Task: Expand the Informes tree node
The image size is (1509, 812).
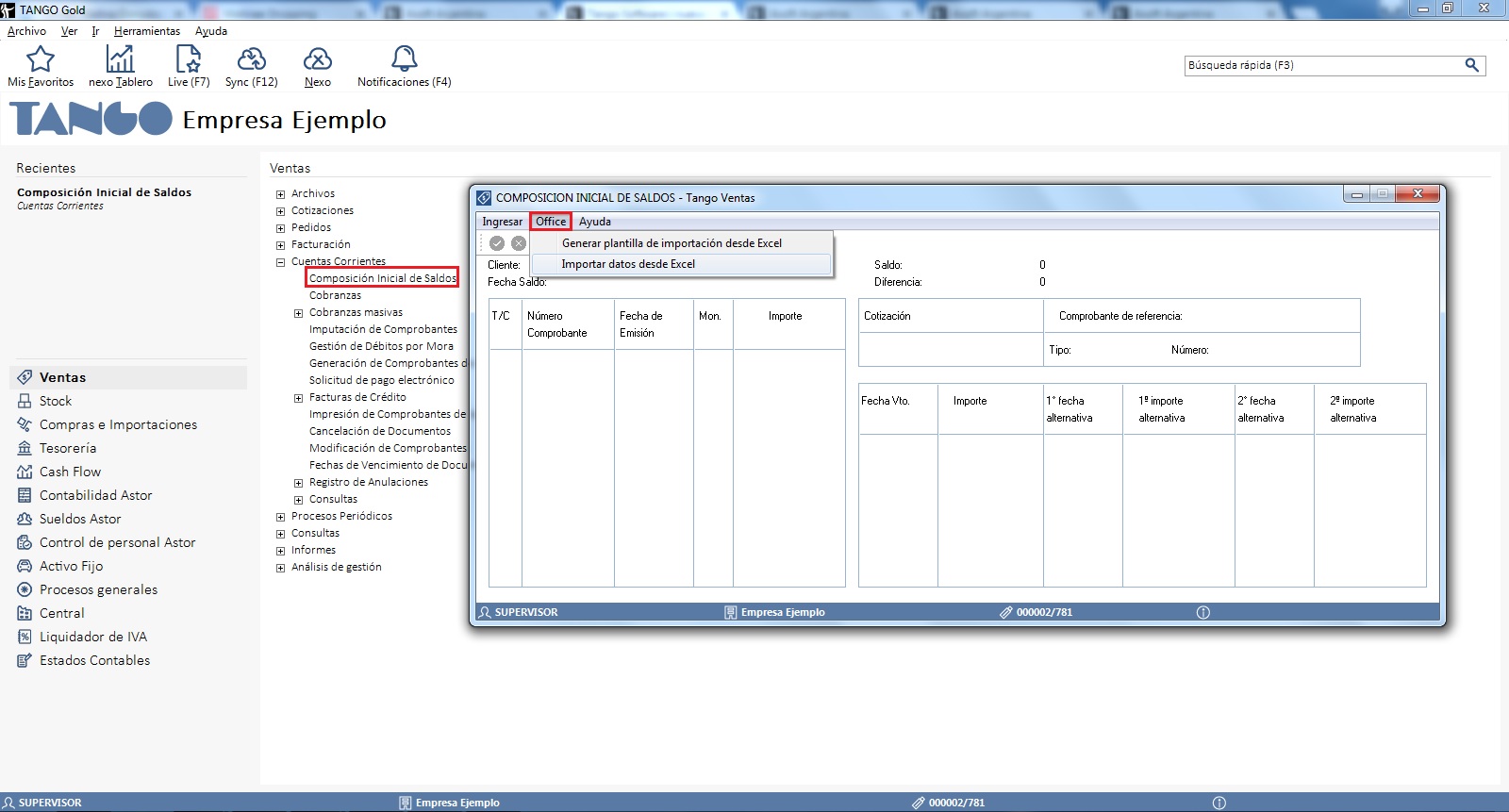Action: [280, 551]
